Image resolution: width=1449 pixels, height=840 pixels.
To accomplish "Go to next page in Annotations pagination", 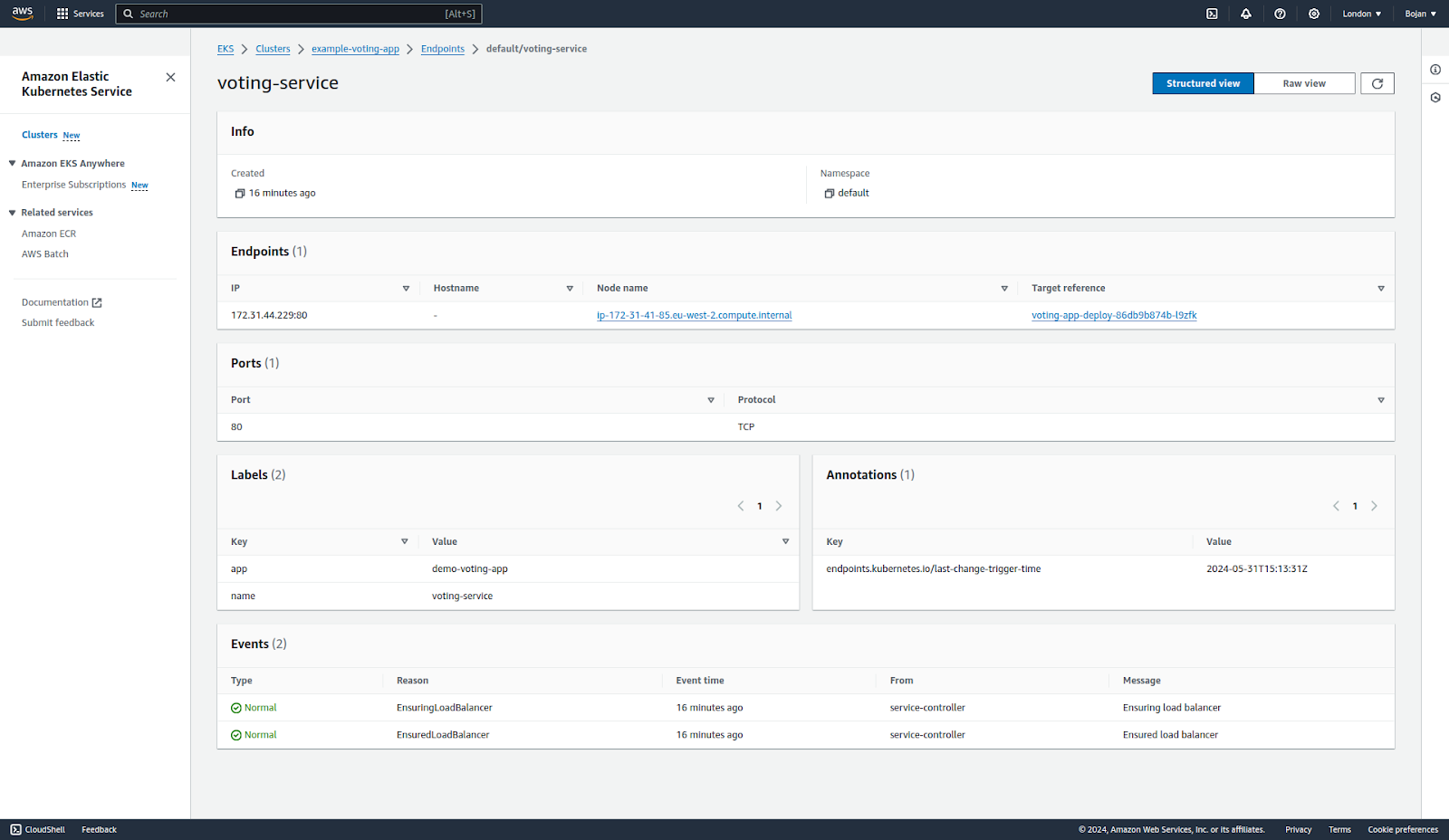I will tap(1374, 506).
